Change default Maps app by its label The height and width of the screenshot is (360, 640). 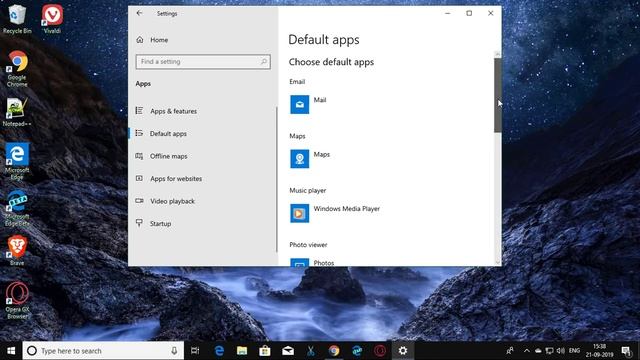coord(322,154)
